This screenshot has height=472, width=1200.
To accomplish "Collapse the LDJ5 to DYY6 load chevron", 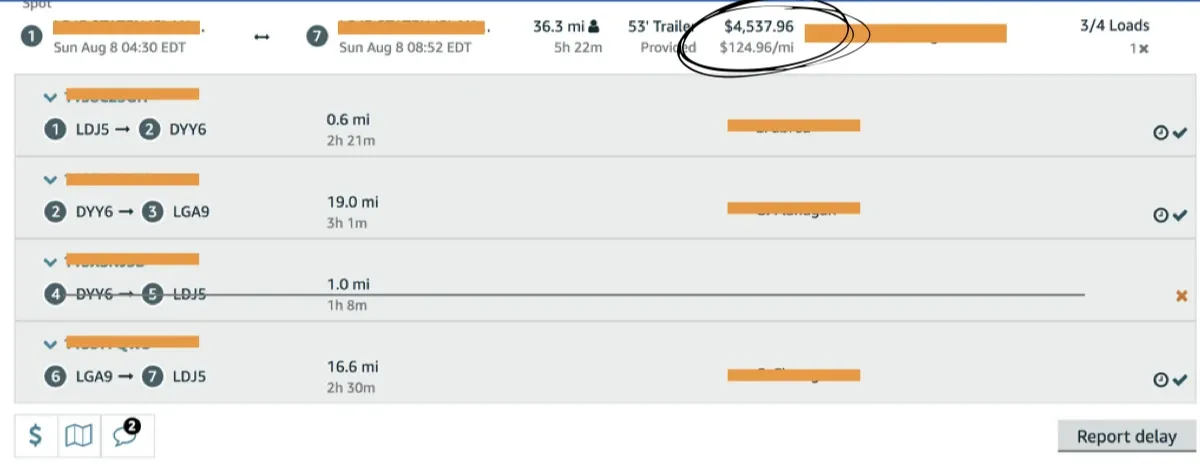I will 50,97.
